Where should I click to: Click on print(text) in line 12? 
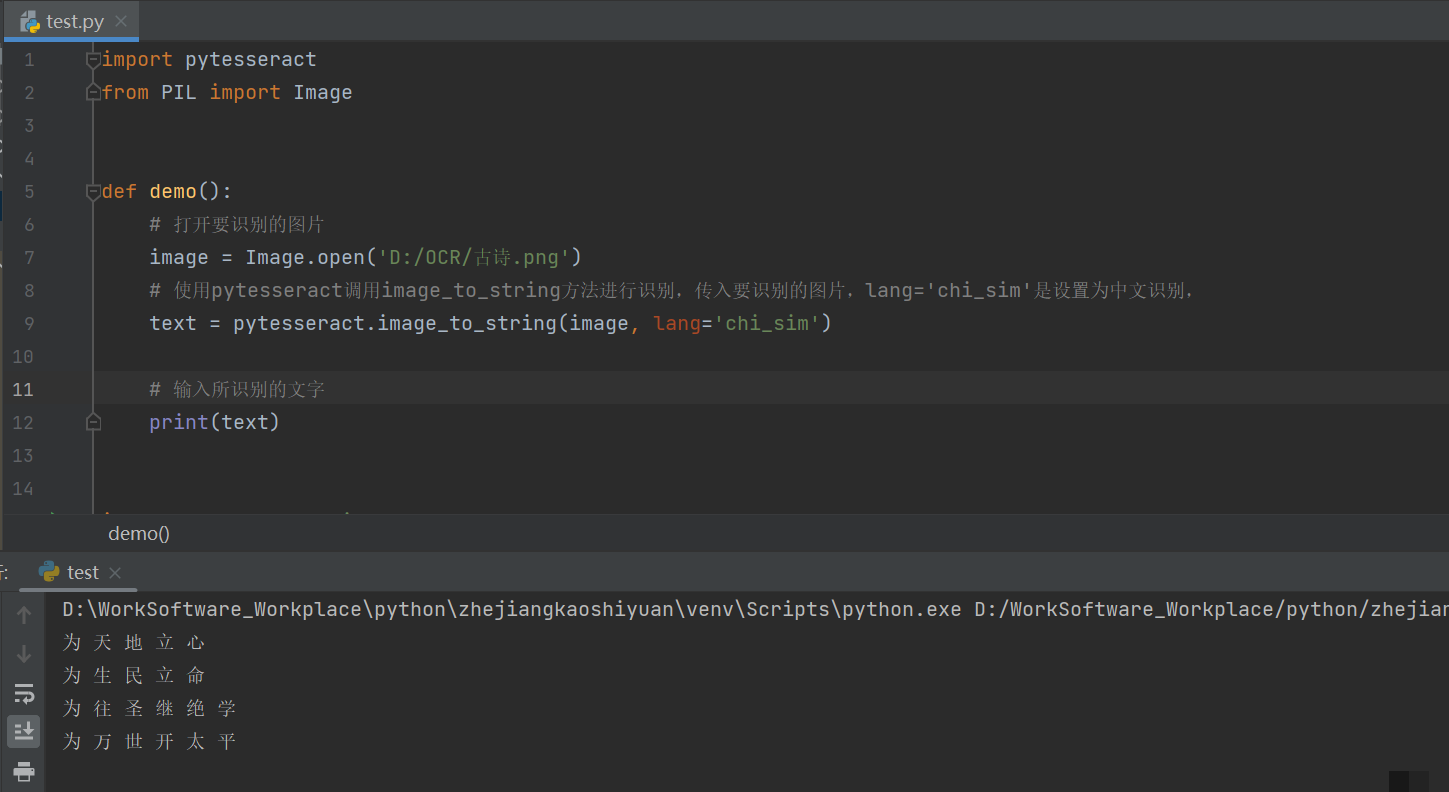(214, 422)
